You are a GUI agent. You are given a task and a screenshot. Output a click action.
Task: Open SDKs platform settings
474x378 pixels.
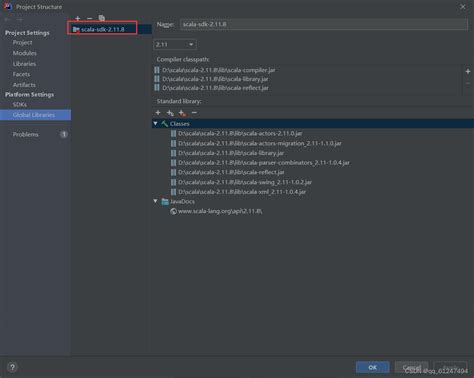20,104
